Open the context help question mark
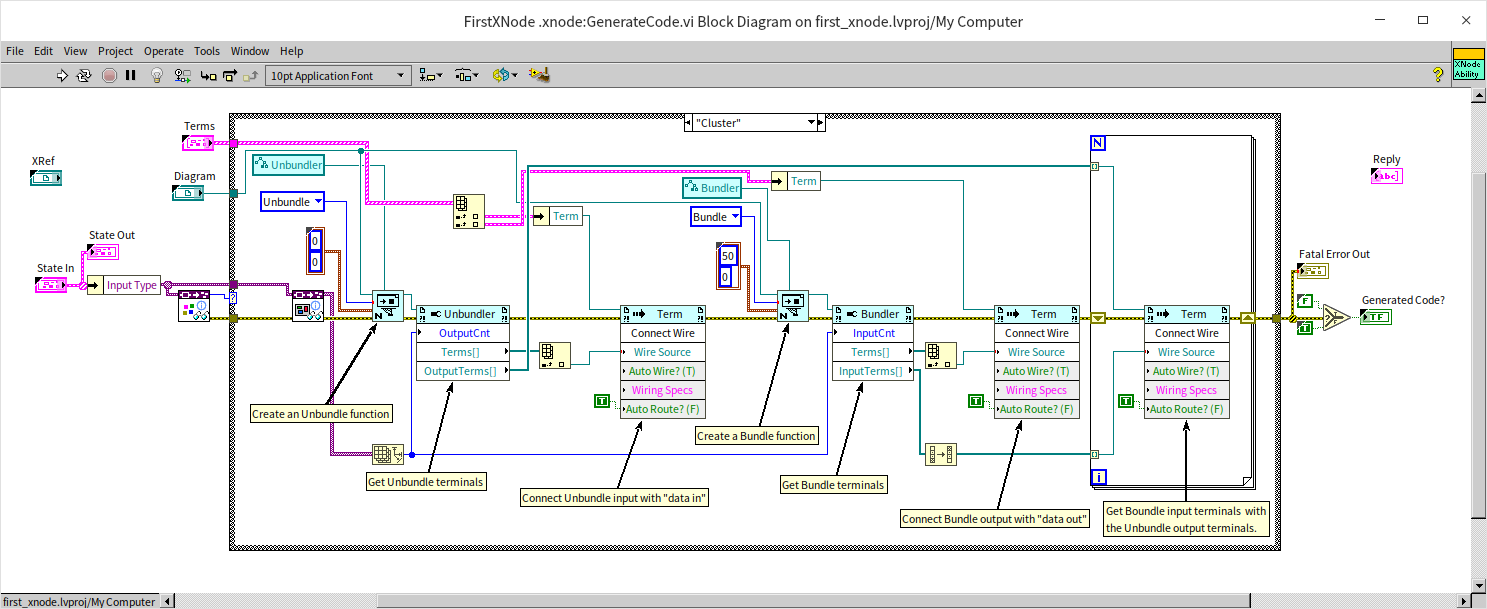 1438,75
